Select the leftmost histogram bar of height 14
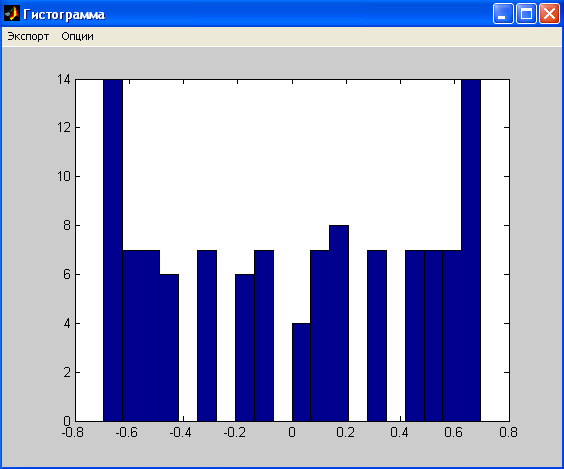This screenshot has height=469, width=564. click(x=113, y=250)
